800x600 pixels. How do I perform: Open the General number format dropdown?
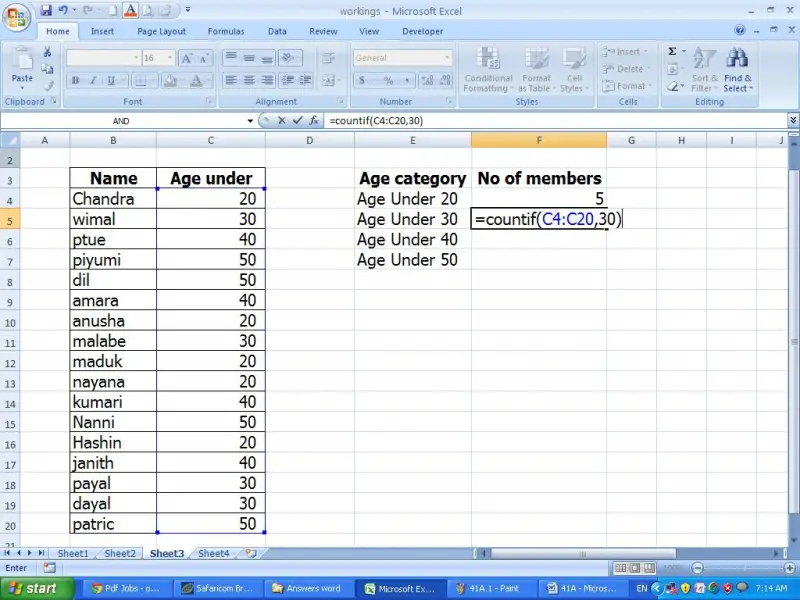point(447,58)
